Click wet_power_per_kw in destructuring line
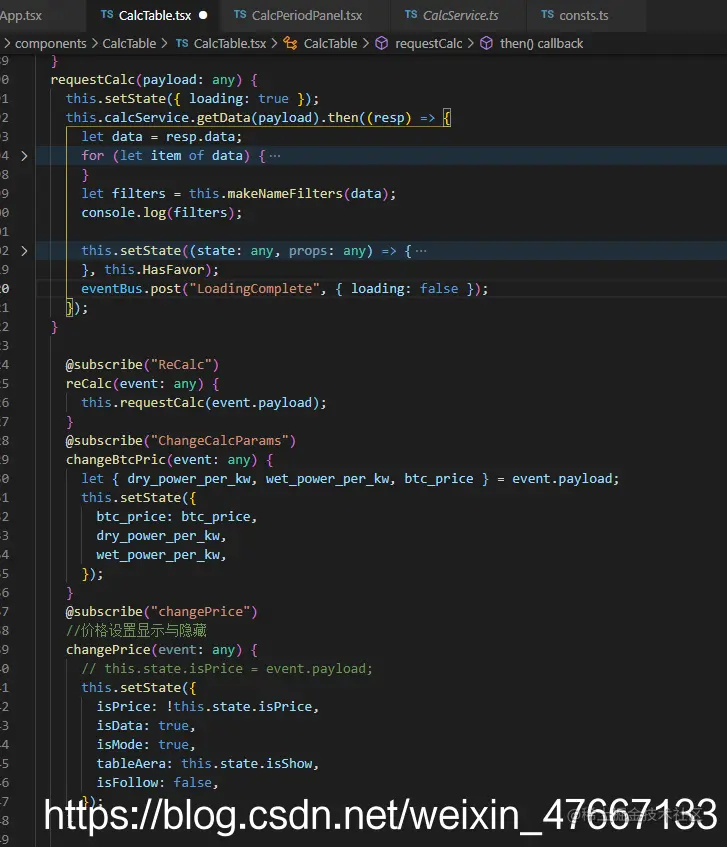727x847 pixels. (x=327, y=479)
